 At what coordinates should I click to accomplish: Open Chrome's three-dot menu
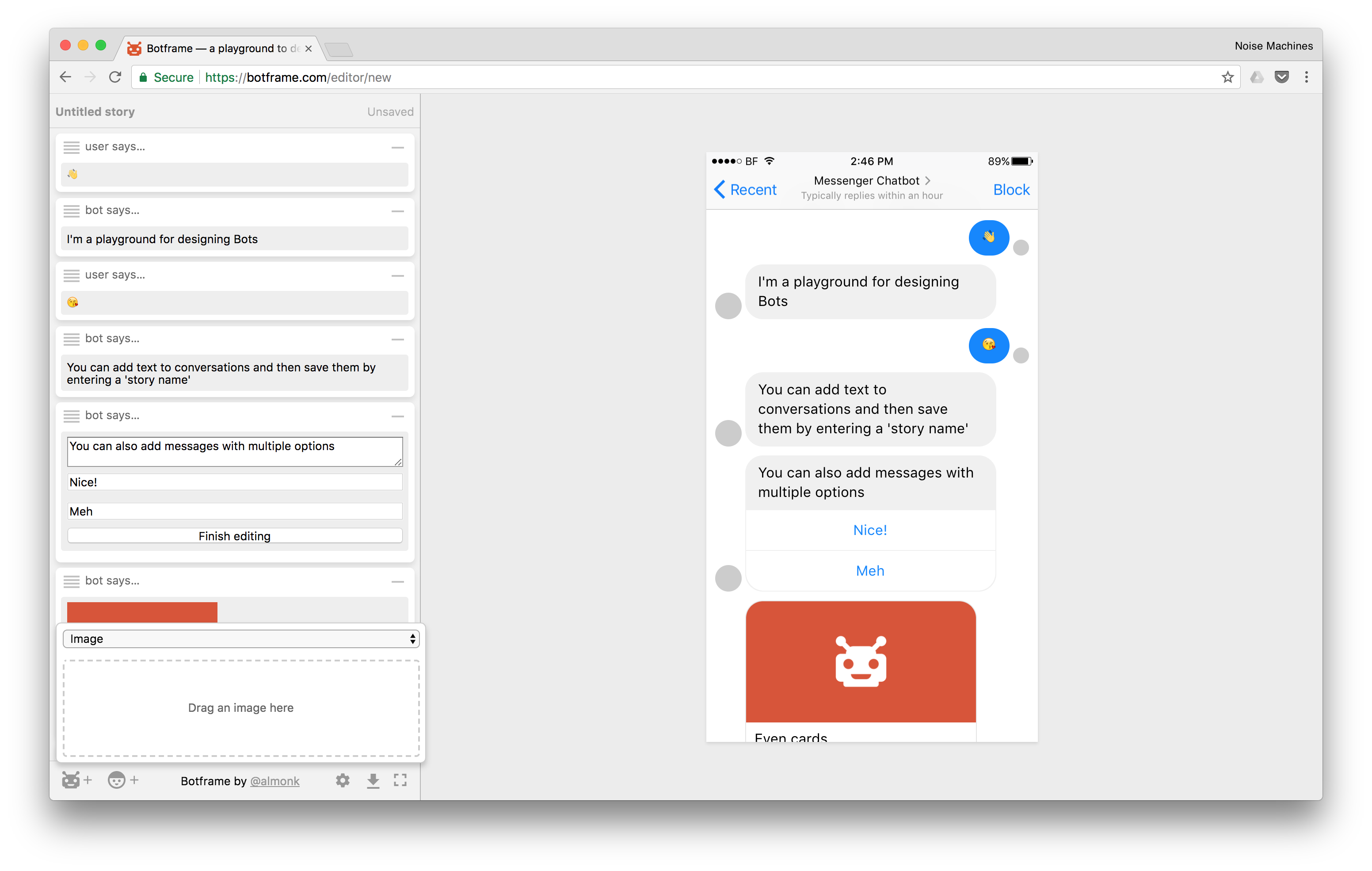(1307, 77)
